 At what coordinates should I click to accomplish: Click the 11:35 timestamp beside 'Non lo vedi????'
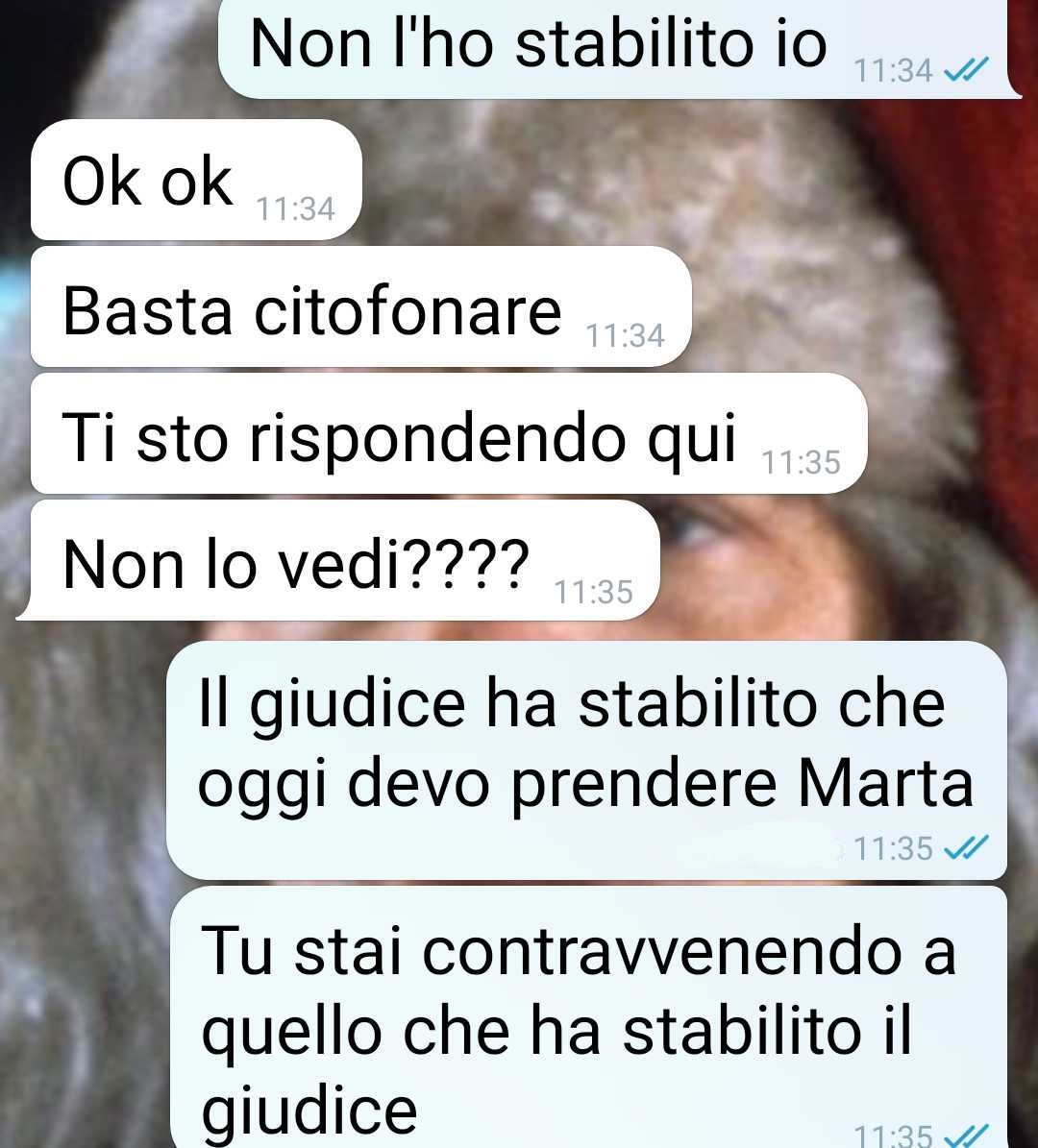[x=593, y=592]
